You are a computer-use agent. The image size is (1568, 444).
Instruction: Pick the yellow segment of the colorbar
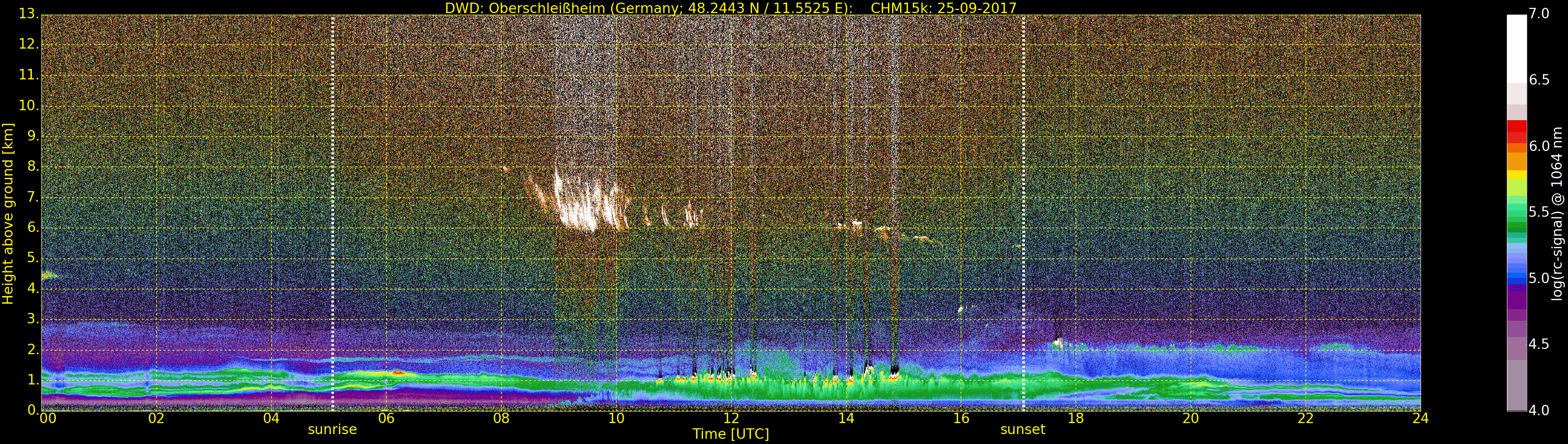click(1516, 174)
